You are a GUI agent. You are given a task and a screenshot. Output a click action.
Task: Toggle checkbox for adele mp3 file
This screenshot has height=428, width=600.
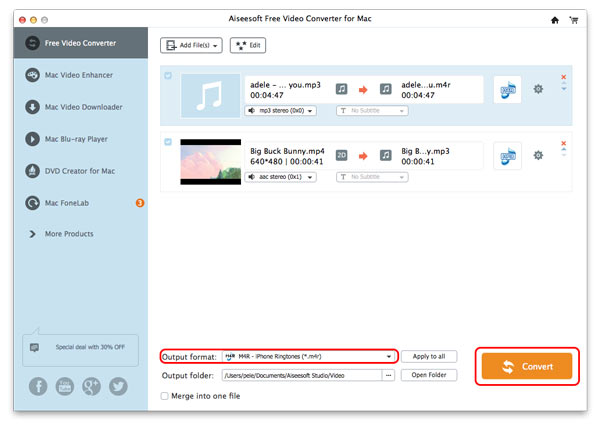pyautogui.click(x=168, y=76)
